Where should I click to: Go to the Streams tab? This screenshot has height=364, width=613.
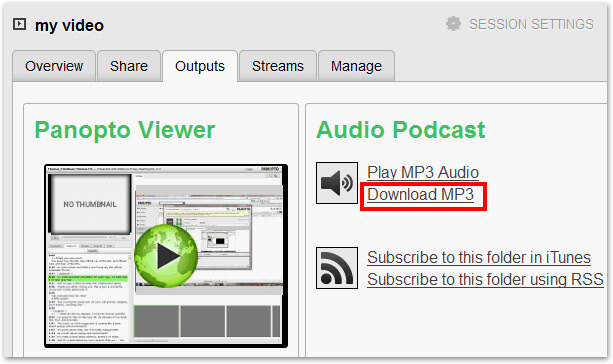click(278, 66)
